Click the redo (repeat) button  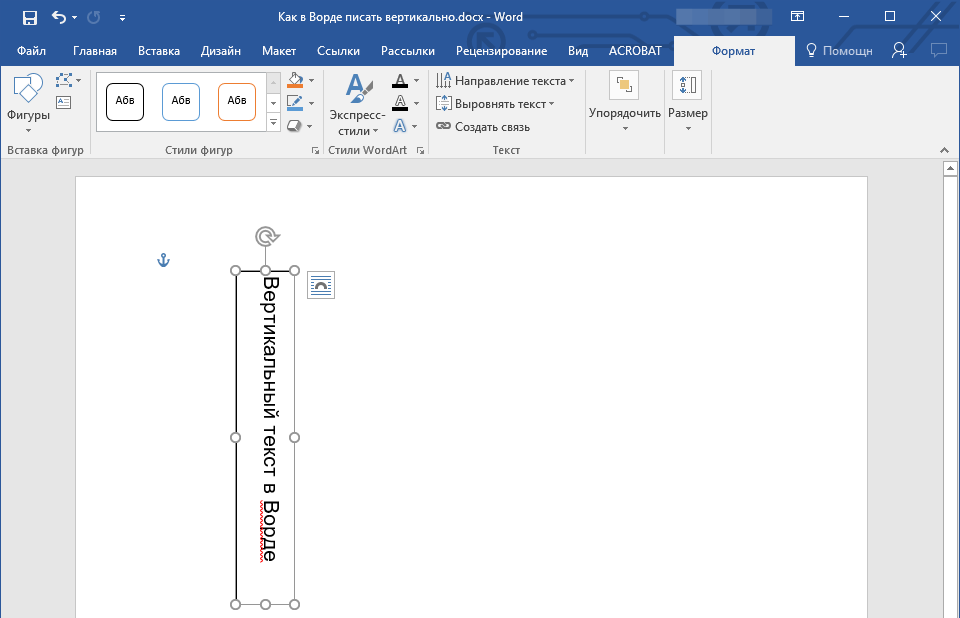(x=94, y=17)
